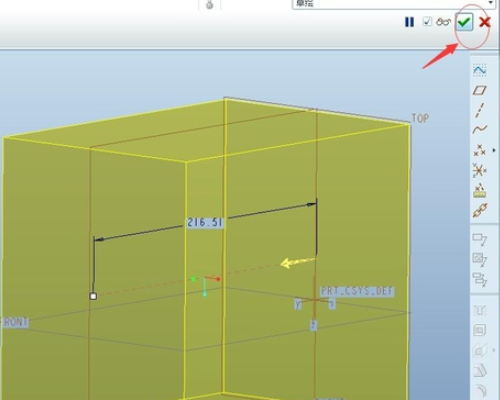Confirm the extrude with the green checkmark
This screenshot has width=500, height=400.
pyautogui.click(x=464, y=22)
